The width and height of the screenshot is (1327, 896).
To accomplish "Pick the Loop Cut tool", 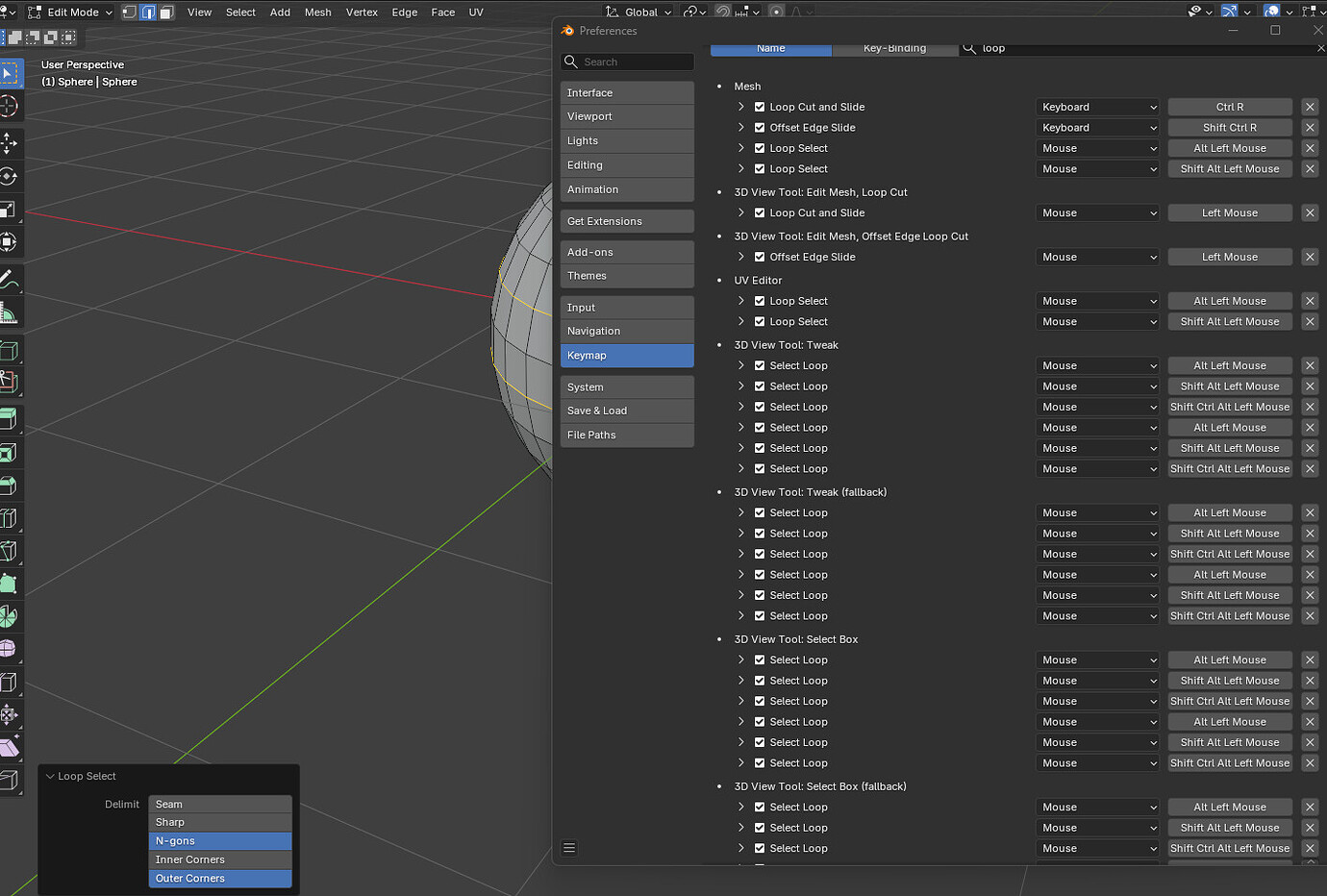I will 10,518.
